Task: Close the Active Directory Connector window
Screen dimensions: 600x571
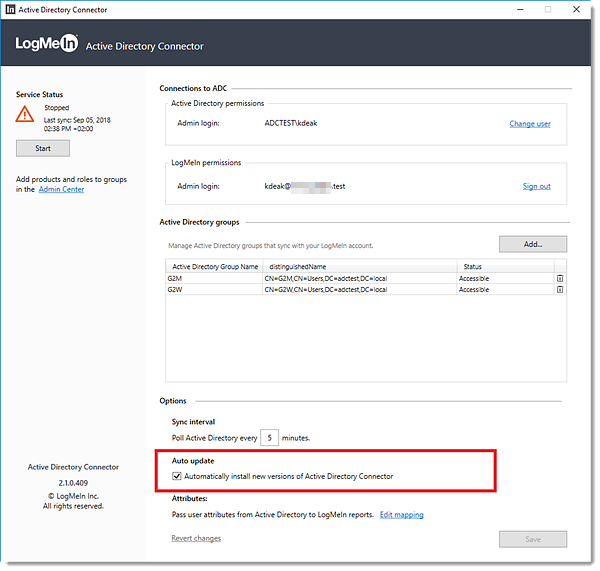Action: click(x=576, y=9)
